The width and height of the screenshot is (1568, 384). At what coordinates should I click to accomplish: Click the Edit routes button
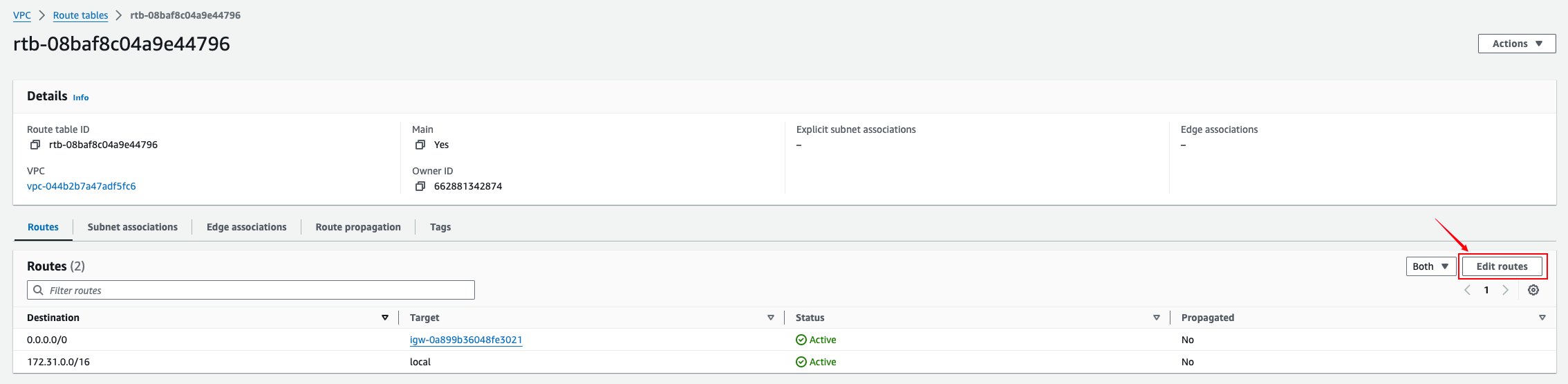(1502, 266)
